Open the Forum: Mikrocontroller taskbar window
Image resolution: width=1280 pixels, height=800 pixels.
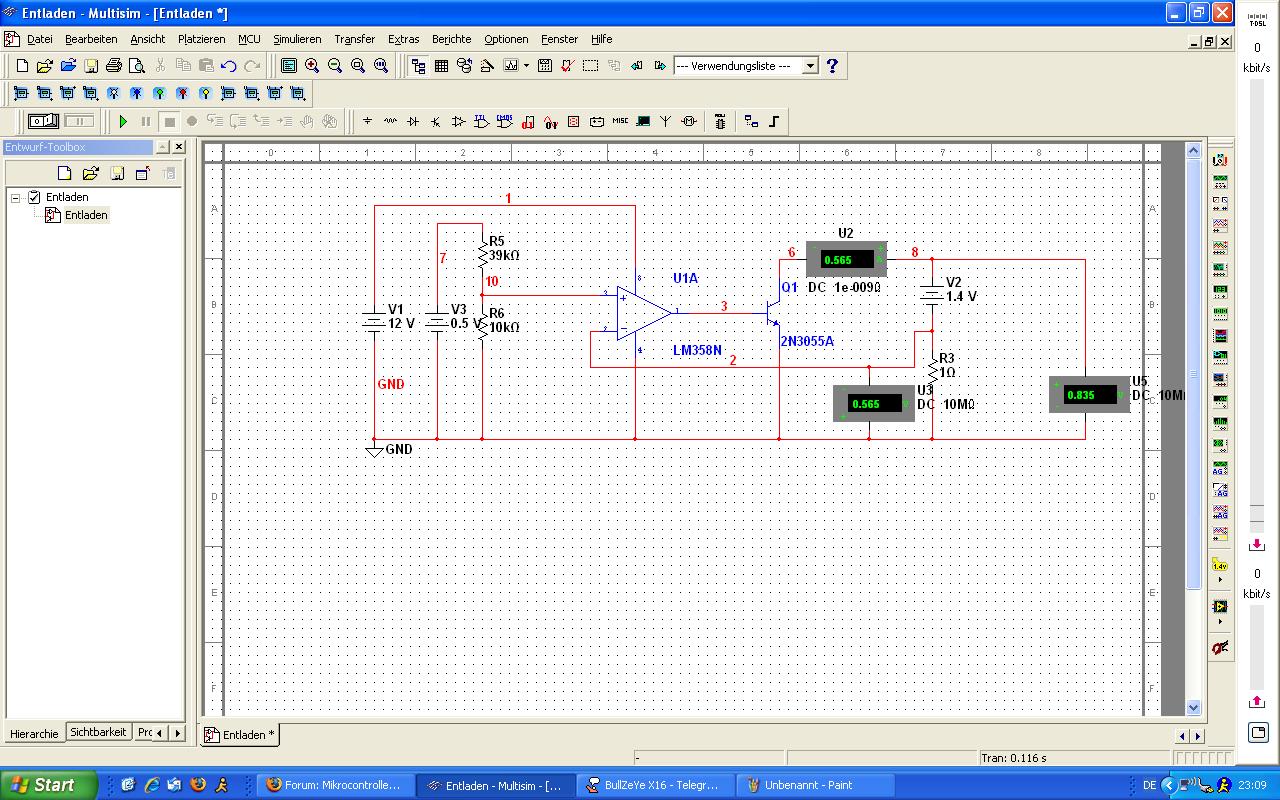[335, 785]
